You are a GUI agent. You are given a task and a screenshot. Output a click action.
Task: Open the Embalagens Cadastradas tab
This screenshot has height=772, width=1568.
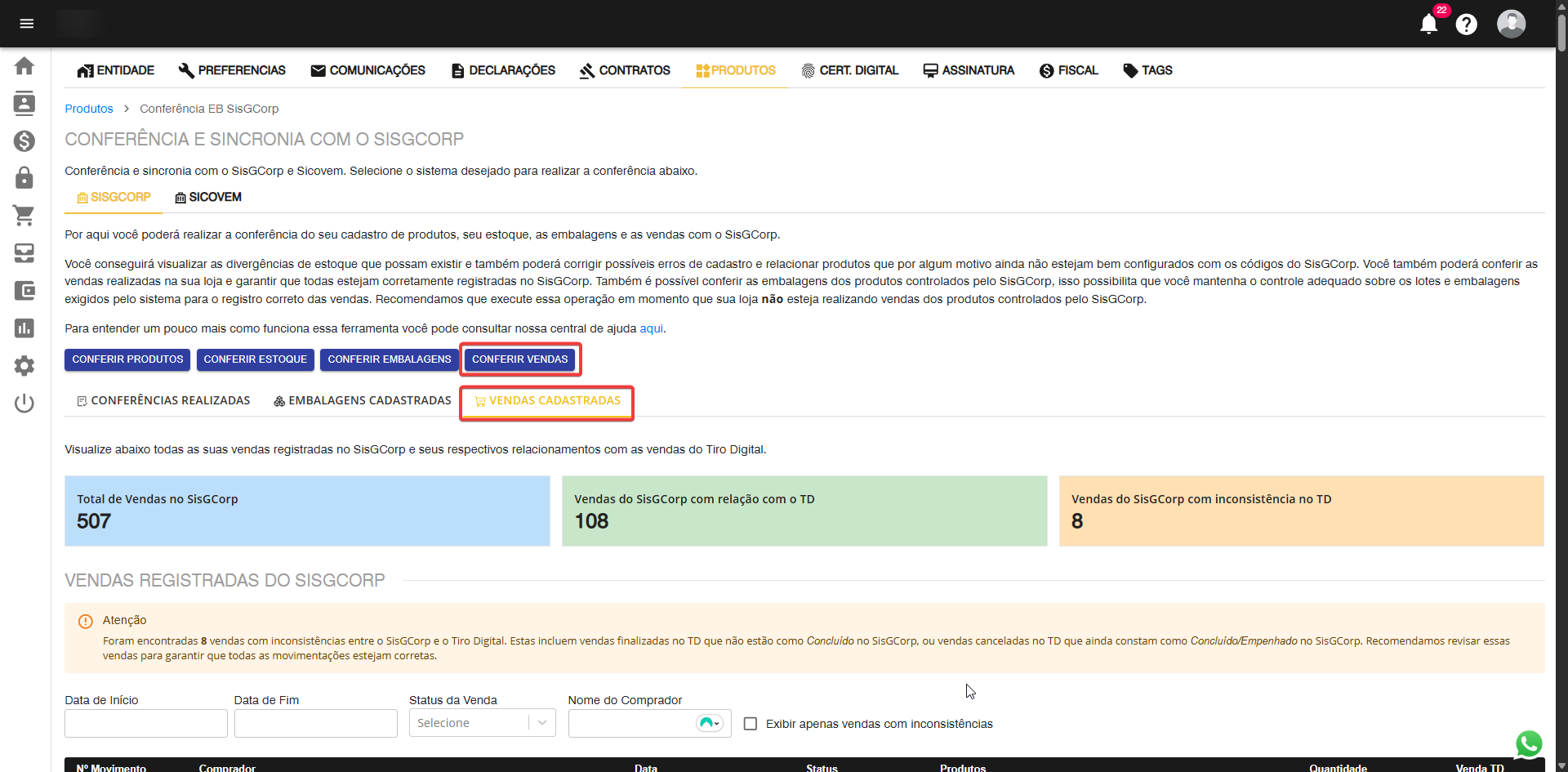click(x=362, y=401)
